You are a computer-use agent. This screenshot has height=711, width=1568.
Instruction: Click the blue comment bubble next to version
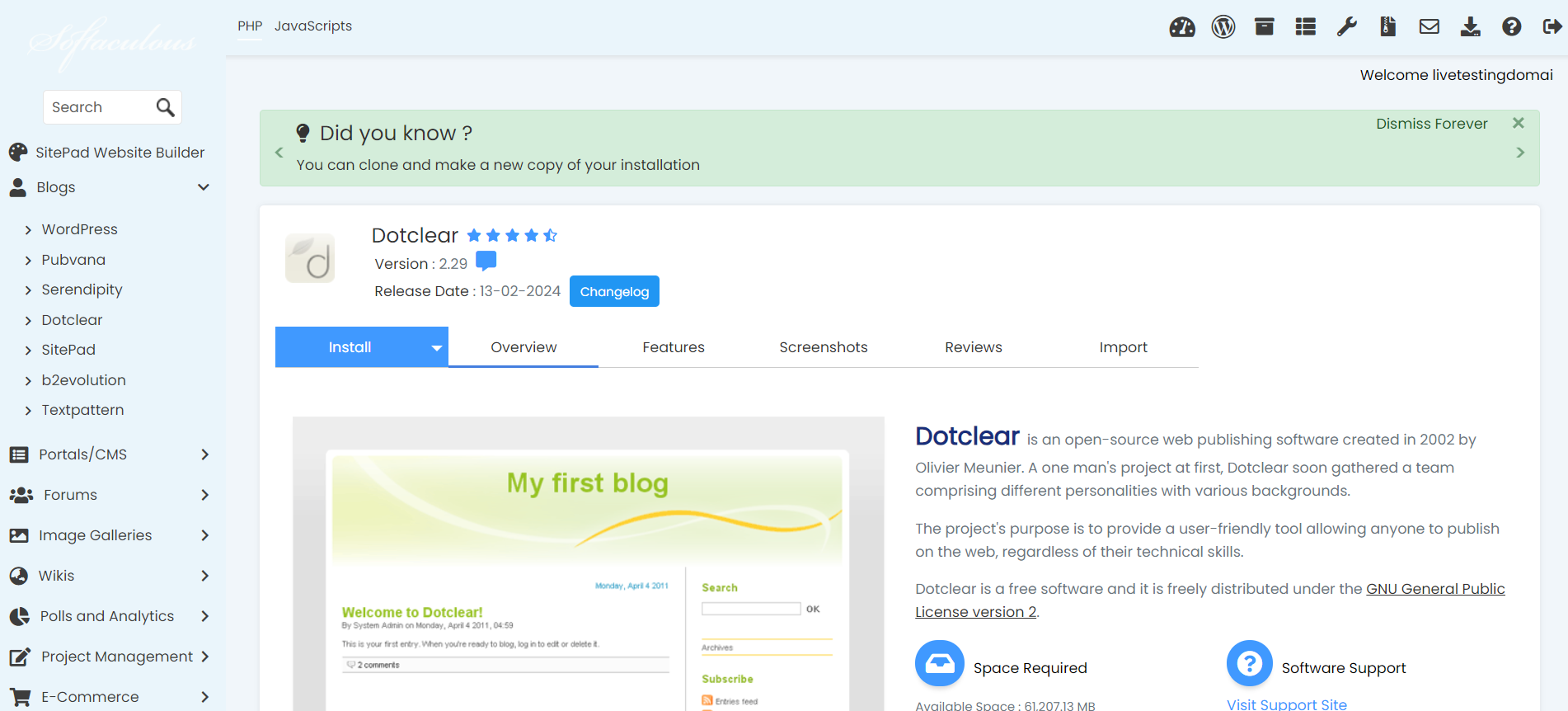(x=486, y=261)
